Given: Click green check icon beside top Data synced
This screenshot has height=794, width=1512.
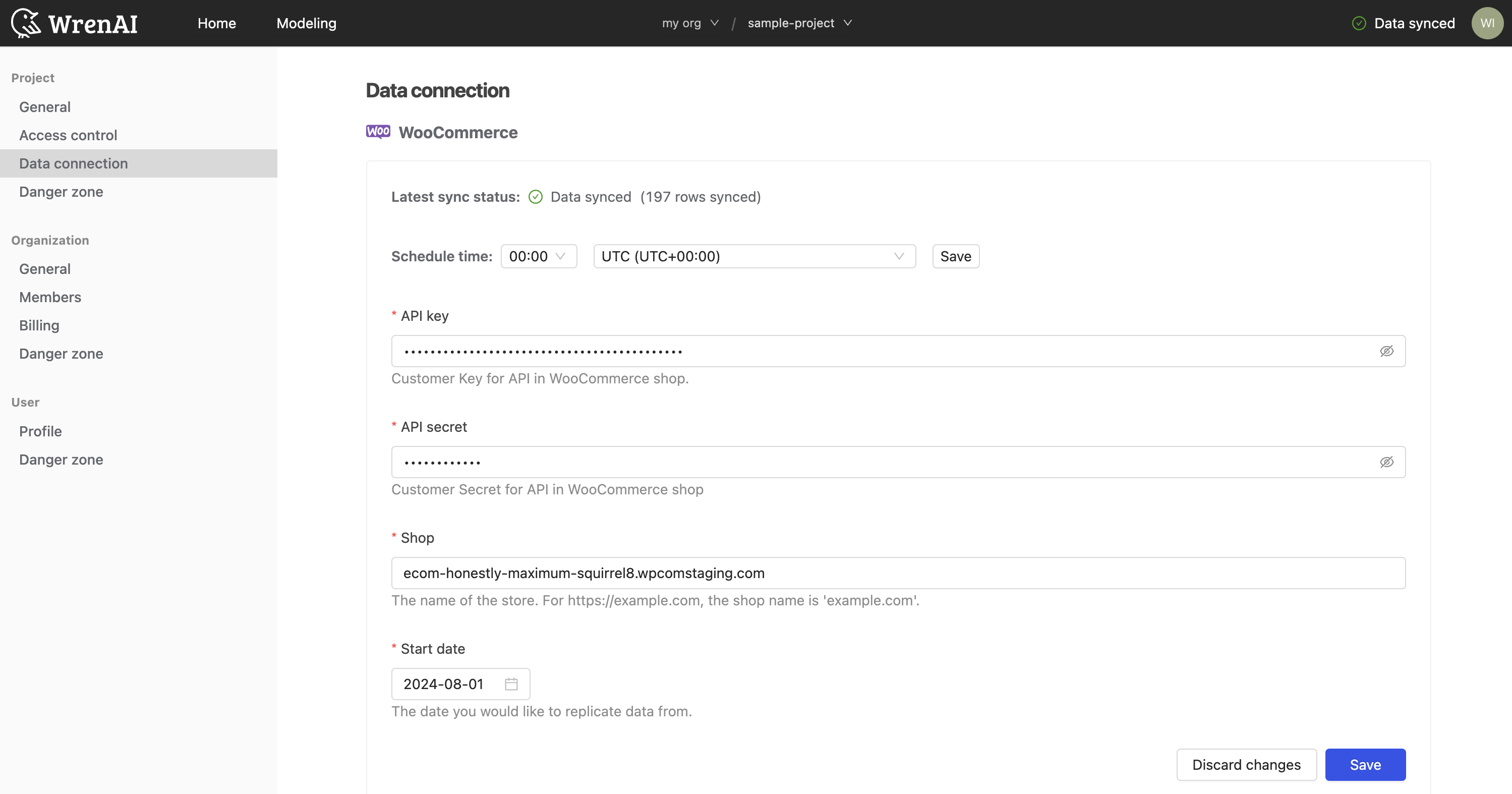Looking at the screenshot, I should pos(1359,24).
